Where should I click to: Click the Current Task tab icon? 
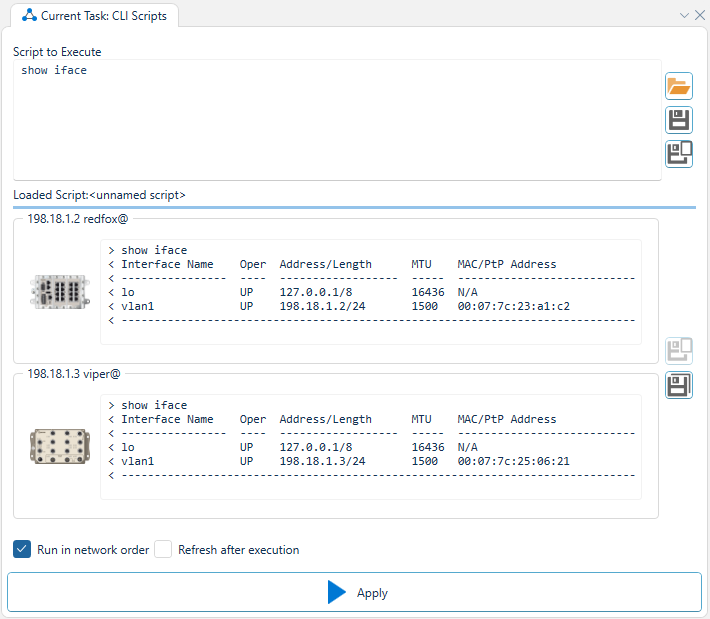(x=29, y=15)
